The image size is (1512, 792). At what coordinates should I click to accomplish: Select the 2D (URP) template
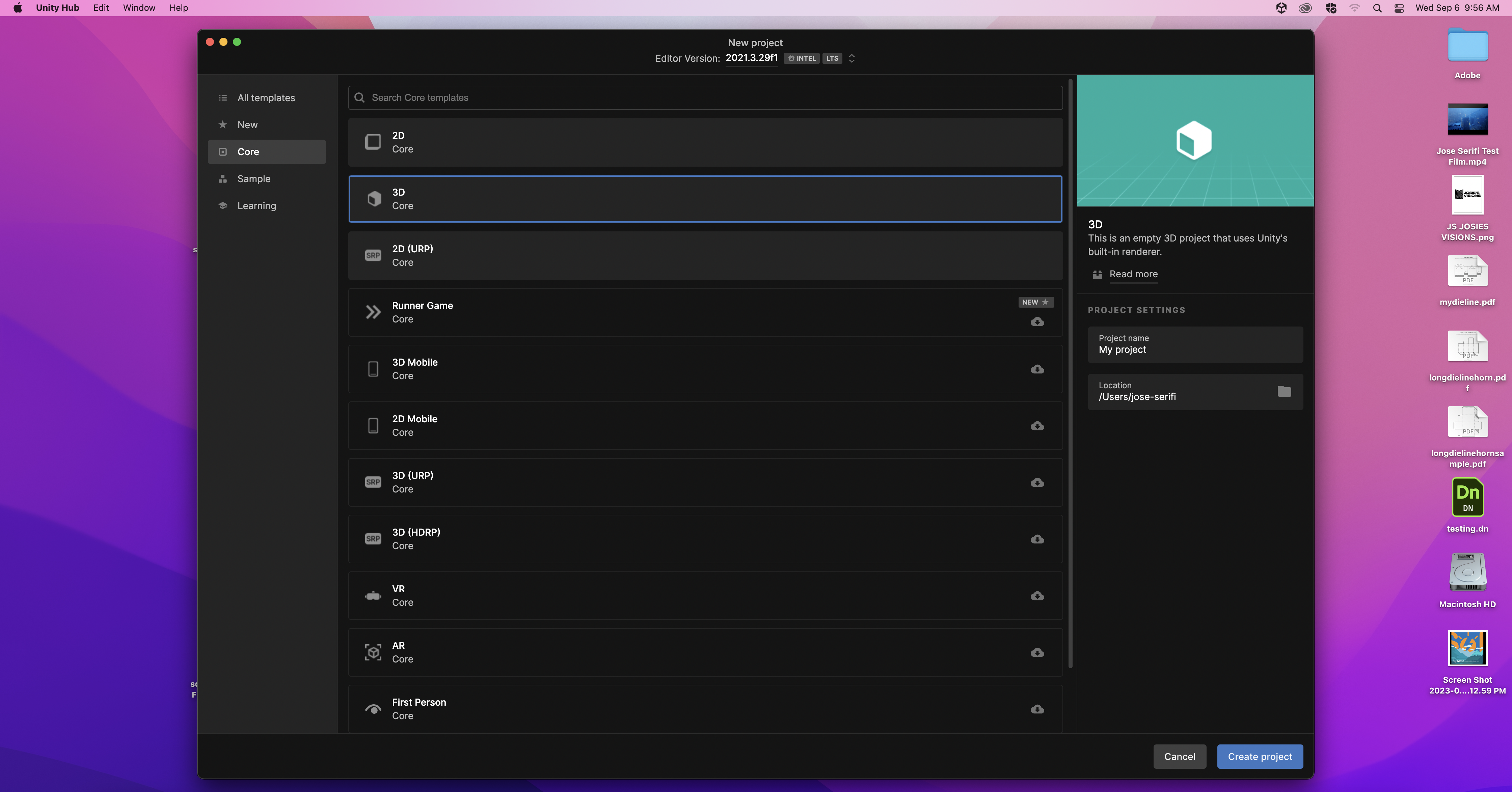[705, 255]
